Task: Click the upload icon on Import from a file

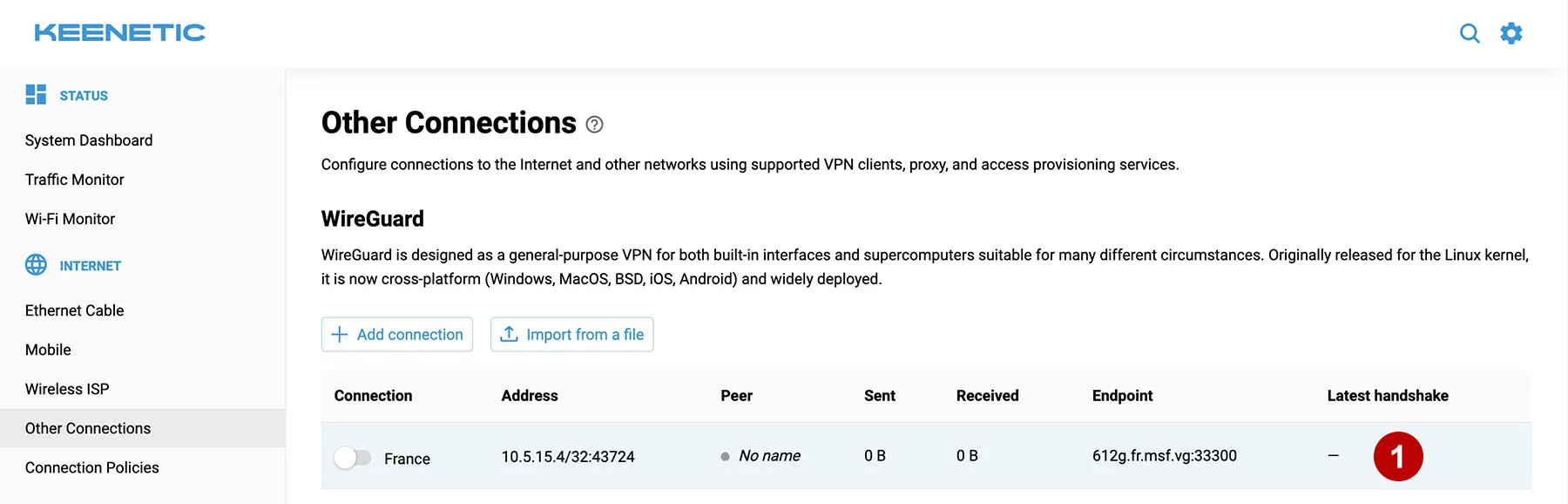Action: pos(508,334)
